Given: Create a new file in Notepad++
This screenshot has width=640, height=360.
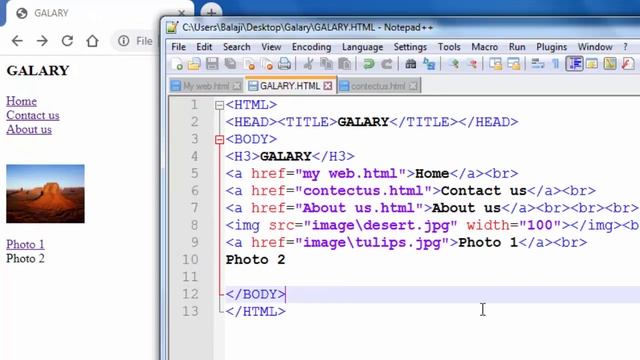Looking at the screenshot, I should 177,64.
